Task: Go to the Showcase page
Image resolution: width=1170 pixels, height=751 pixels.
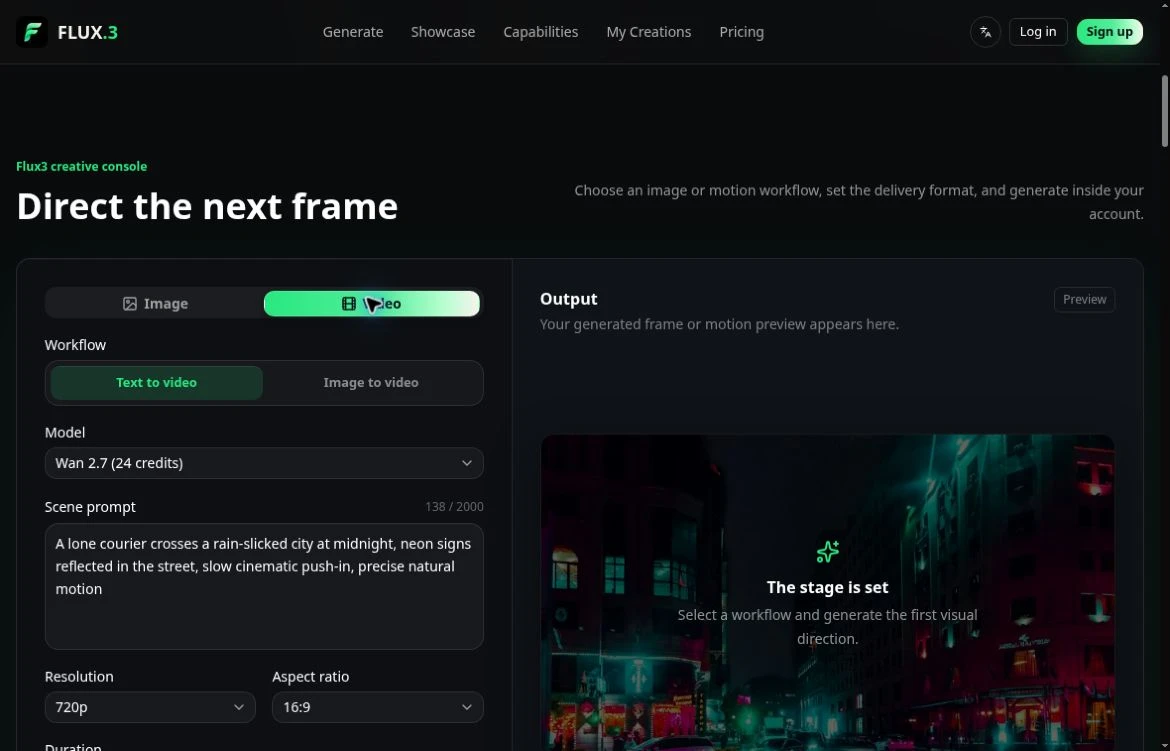Action: pyautogui.click(x=443, y=32)
